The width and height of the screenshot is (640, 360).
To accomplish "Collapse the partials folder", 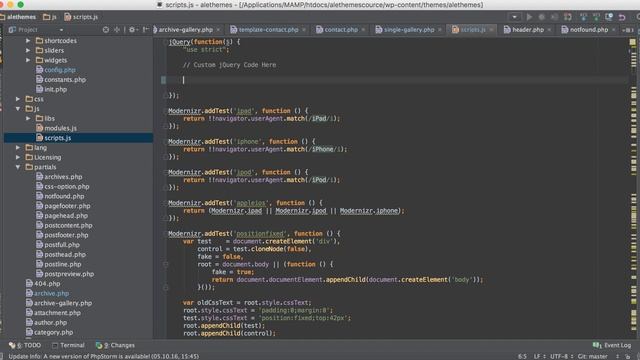I will (x=18, y=167).
